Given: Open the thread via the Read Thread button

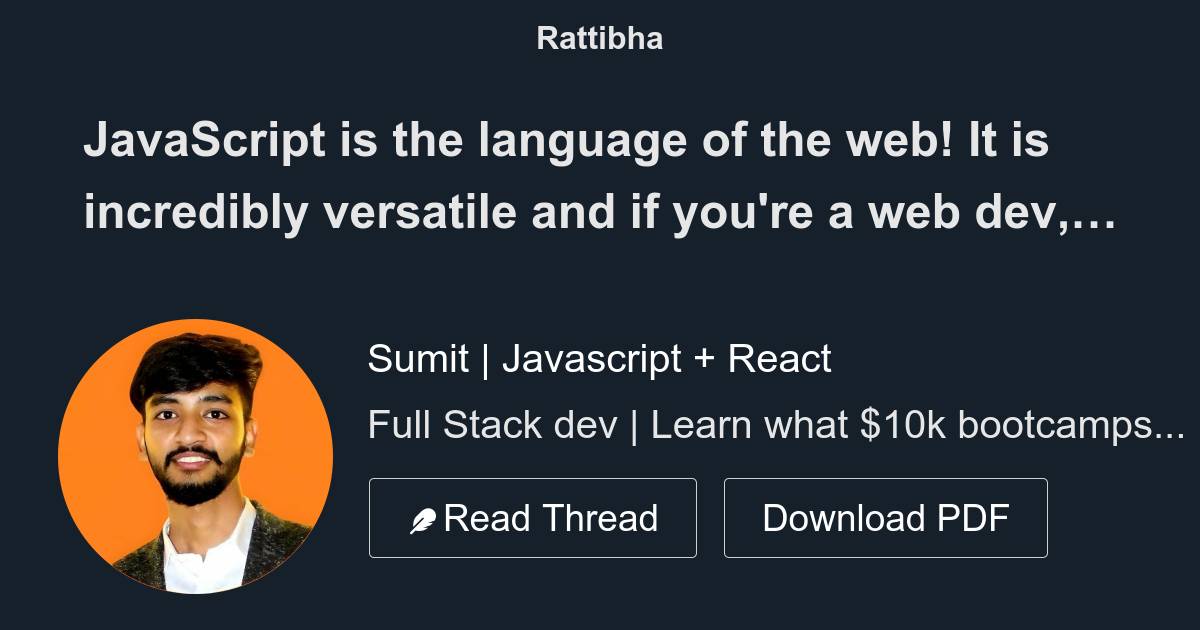Looking at the screenshot, I should point(533,517).
